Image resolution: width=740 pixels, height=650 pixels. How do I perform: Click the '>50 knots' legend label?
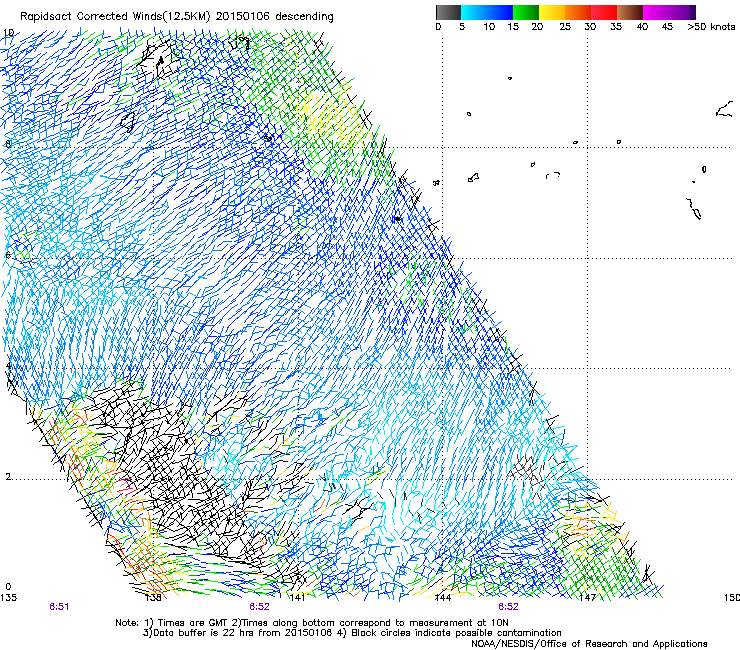[711, 27]
